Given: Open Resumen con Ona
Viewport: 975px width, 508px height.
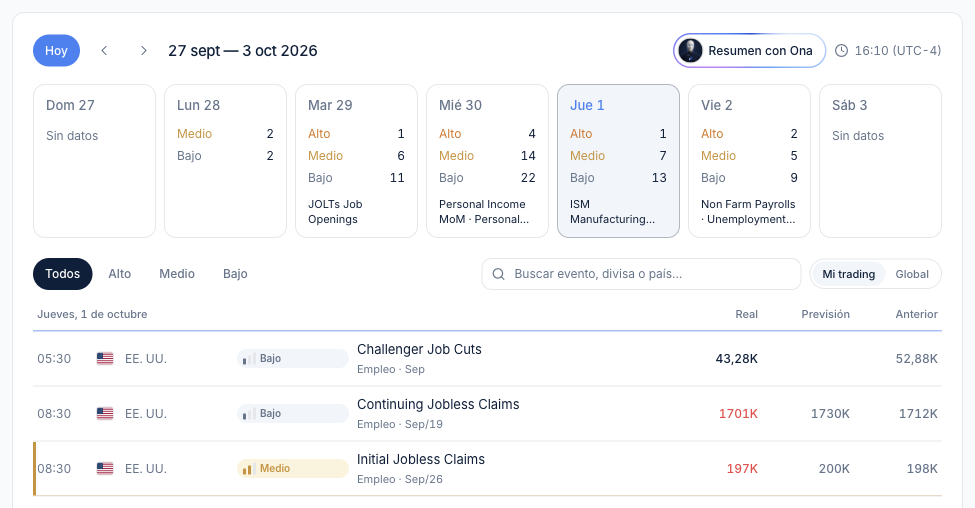Looking at the screenshot, I should point(749,50).
